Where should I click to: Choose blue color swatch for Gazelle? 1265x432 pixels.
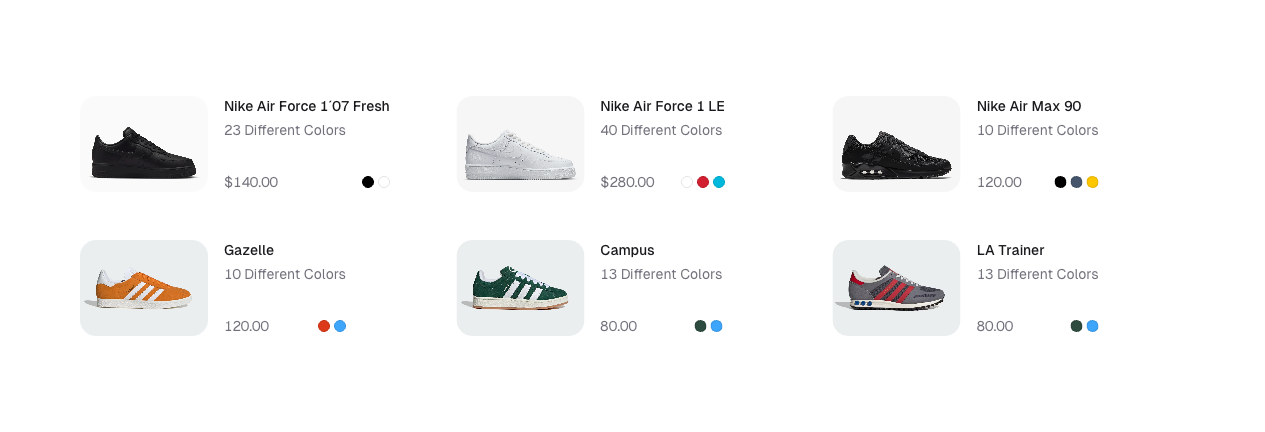(x=340, y=326)
